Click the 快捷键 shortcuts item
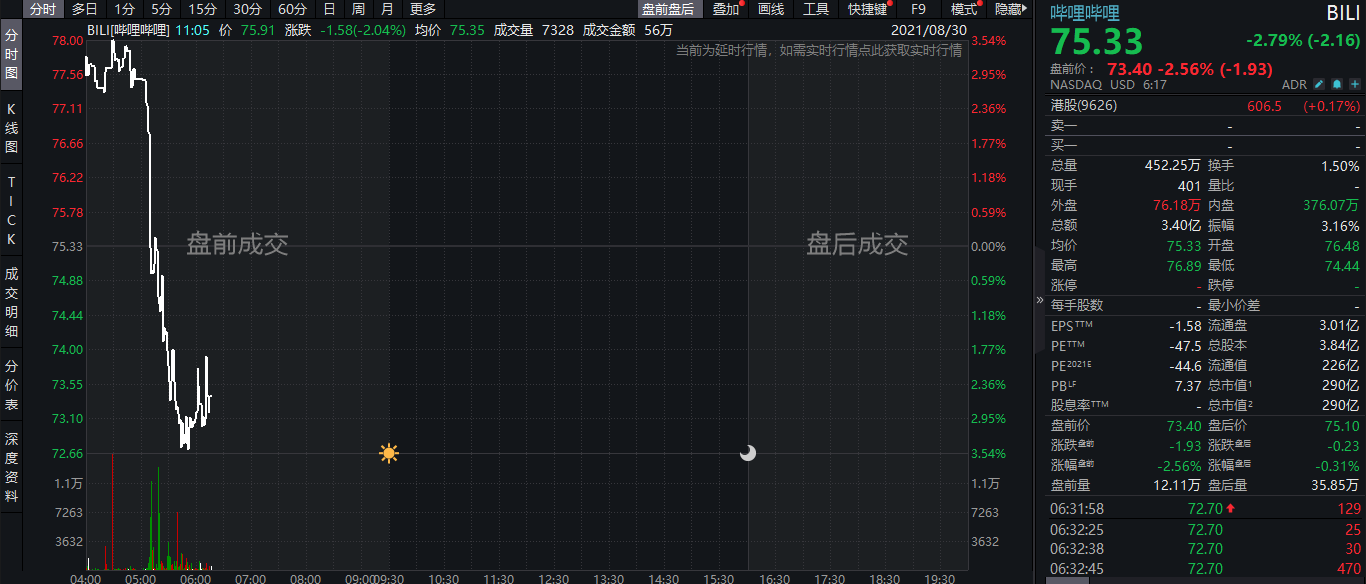Viewport: 1366px width, 584px height. coord(869,9)
